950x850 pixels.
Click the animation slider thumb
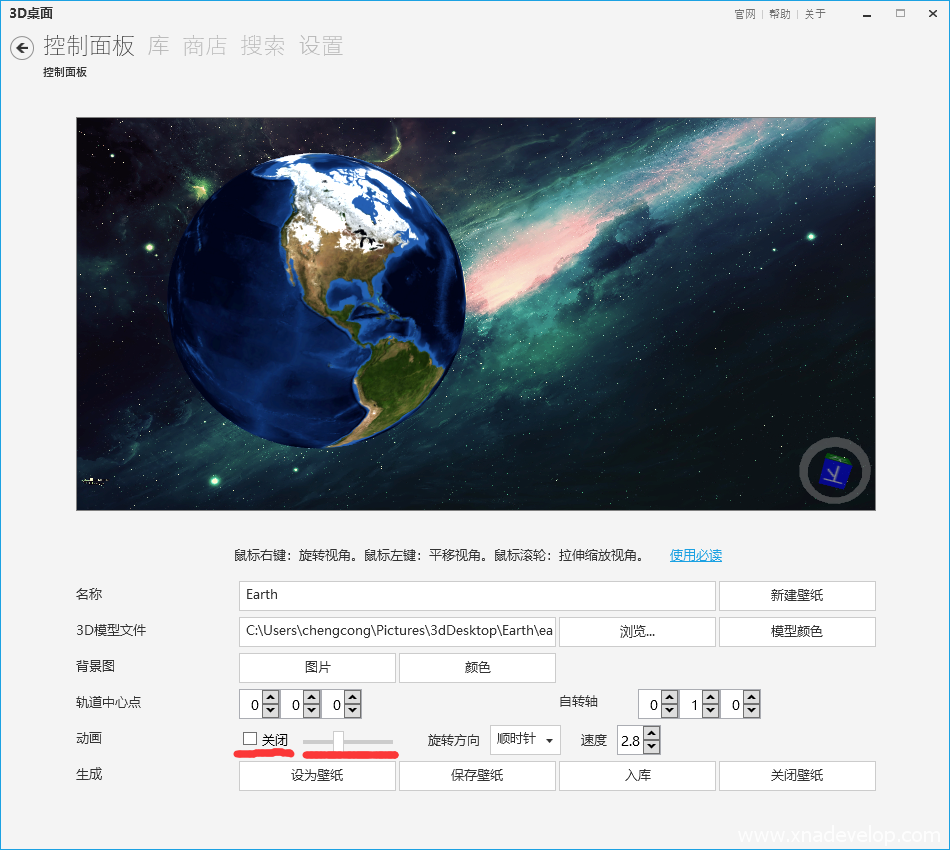point(339,741)
